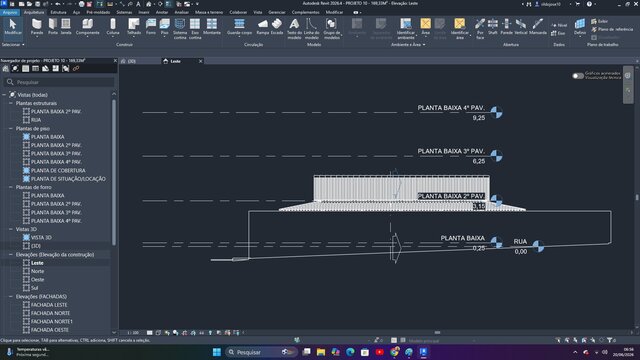Viewport: 640px width, 360px height.
Task: Switch to the Gerenciar ribbon tab
Action: click(x=277, y=12)
